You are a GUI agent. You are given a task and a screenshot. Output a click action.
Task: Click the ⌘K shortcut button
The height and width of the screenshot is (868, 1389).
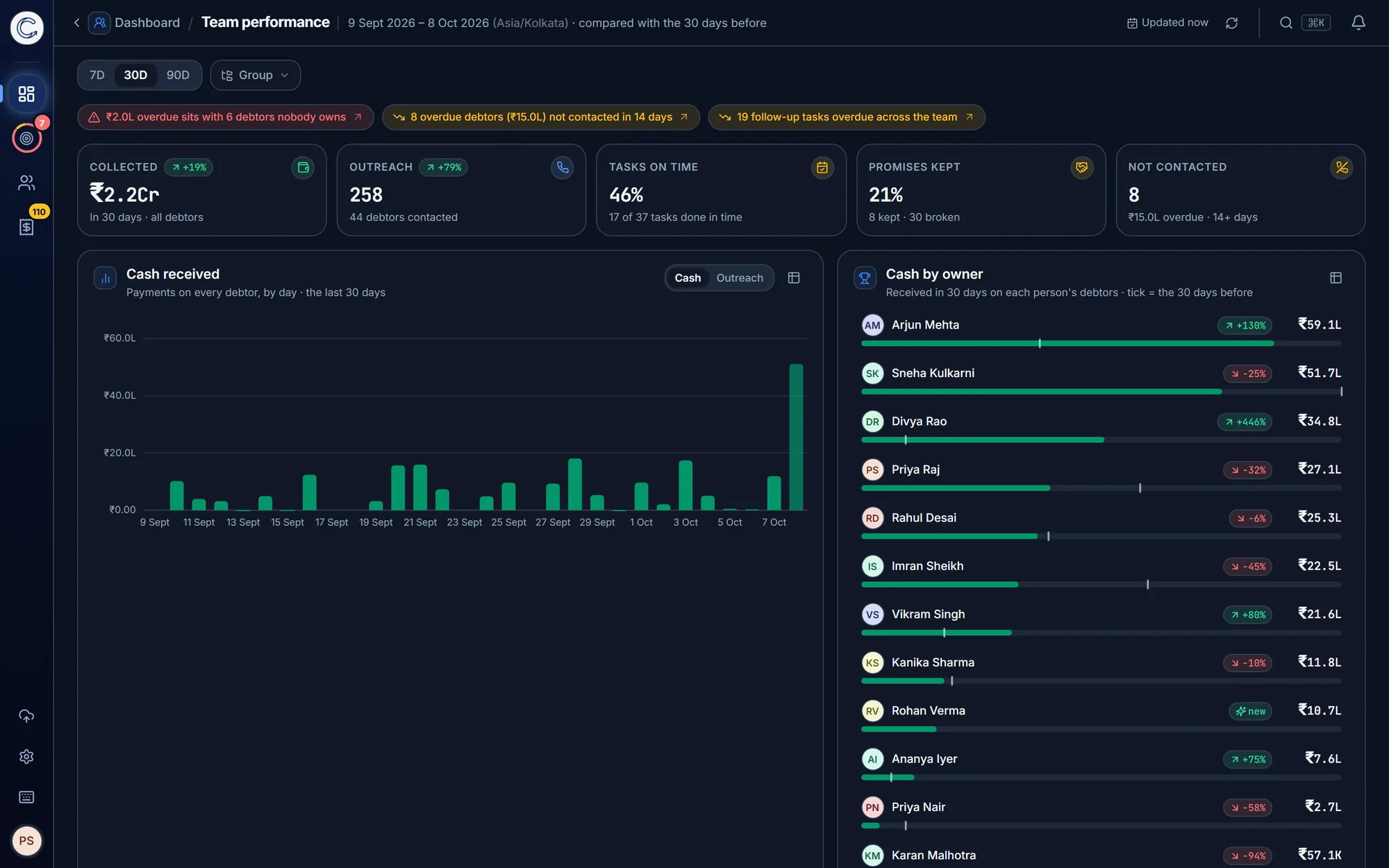1316,23
